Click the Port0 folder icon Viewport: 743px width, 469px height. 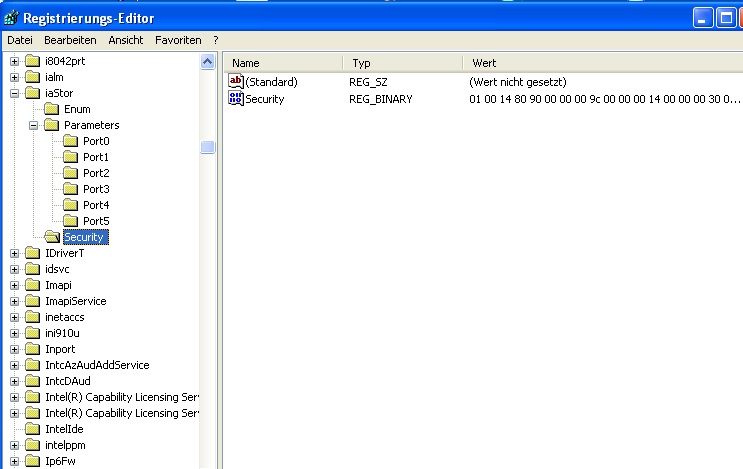coord(70,141)
